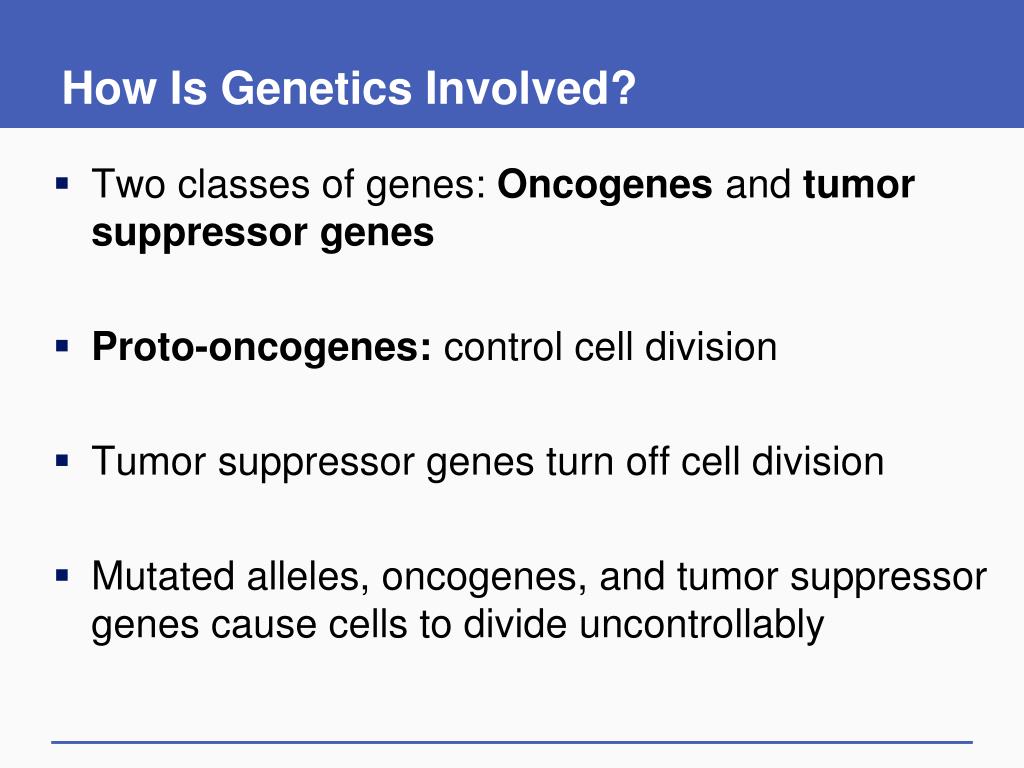1024x768 pixels.
Task: Click the bullet marker before 'Proto-oncogenes'
Action: tap(62, 345)
